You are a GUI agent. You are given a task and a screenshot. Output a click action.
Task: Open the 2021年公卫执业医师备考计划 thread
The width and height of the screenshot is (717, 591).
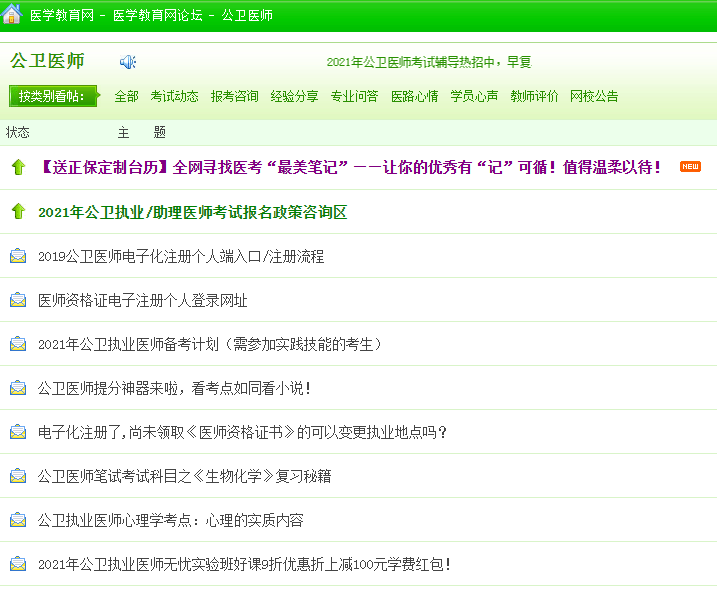[x=210, y=344]
